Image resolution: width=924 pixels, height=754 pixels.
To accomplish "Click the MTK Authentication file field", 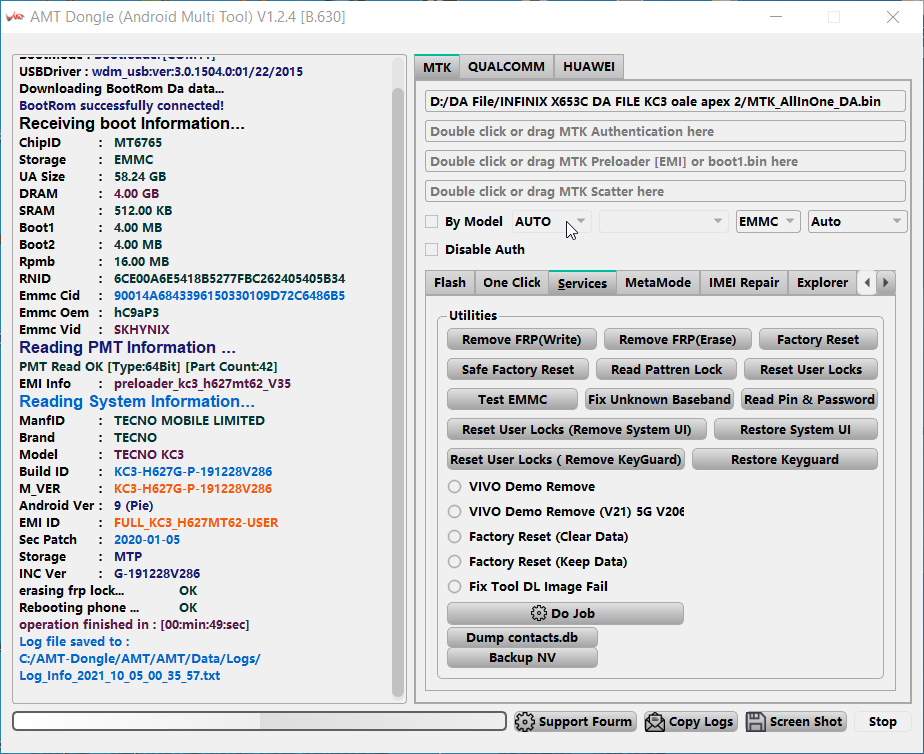I will point(665,131).
